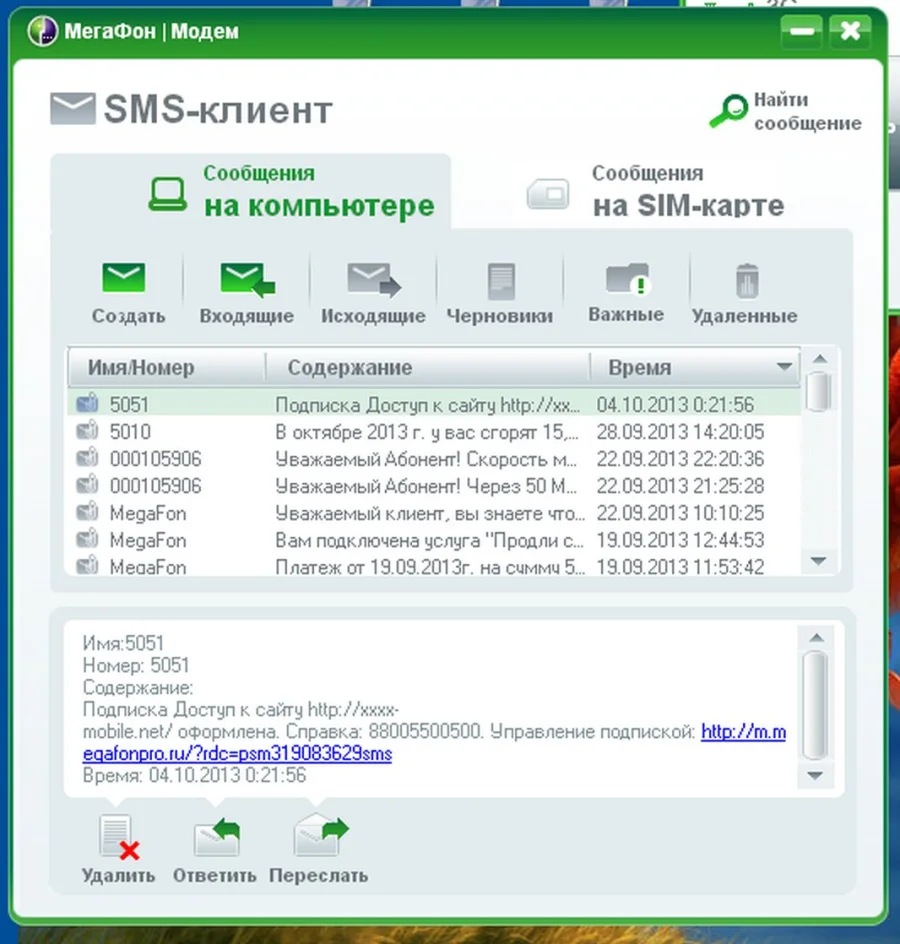The width and height of the screenshot is (900, 944).
Task: Click envelope icon of 12:44:53 MegaFon message
Action: coord(87,538)
